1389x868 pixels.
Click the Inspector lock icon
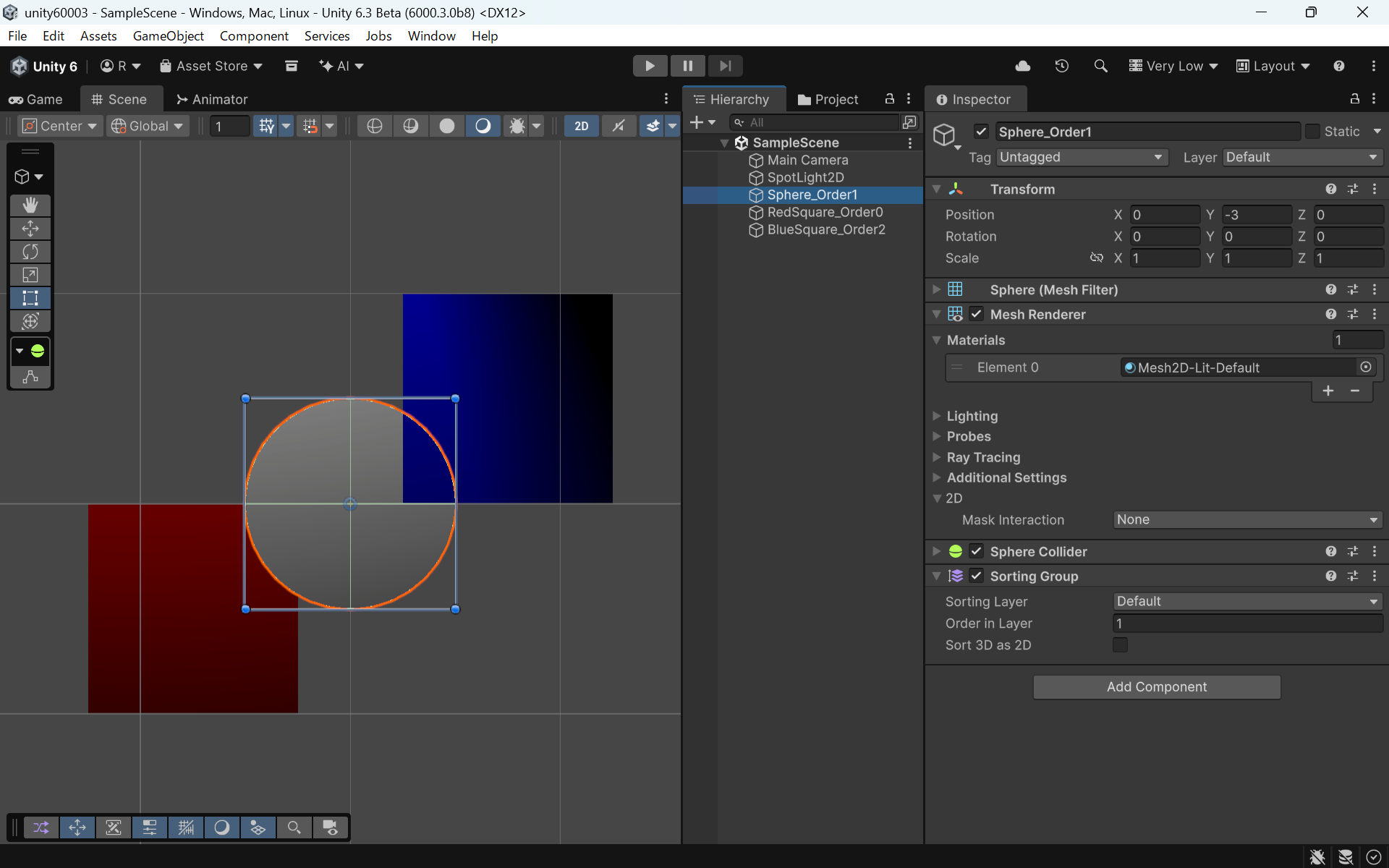1354,99
